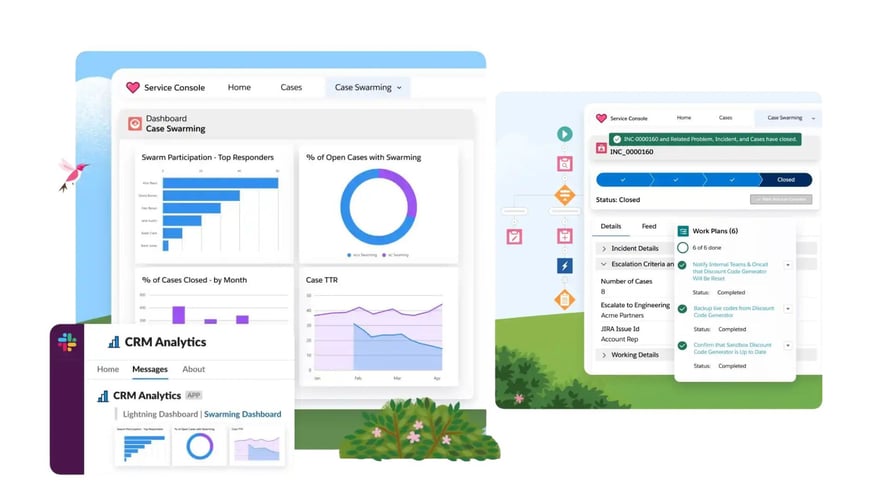890x500 pixels.
Task: Toggle the Confirm Sandbox Discount Code checkmark
Action: [683, 346]
